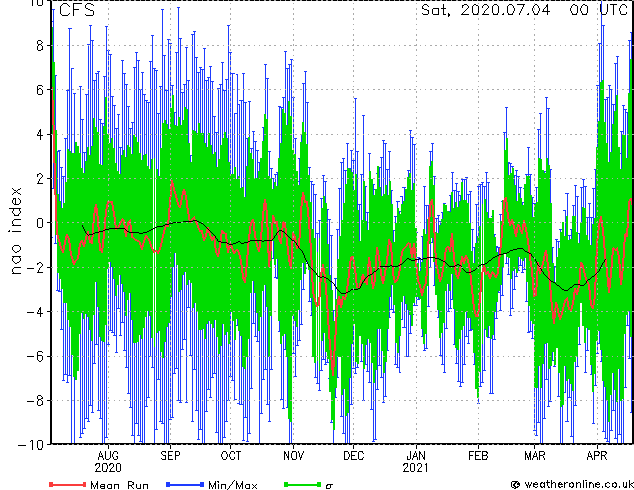Click the MAR month label
634x490 pixels.
coord(535,456)
